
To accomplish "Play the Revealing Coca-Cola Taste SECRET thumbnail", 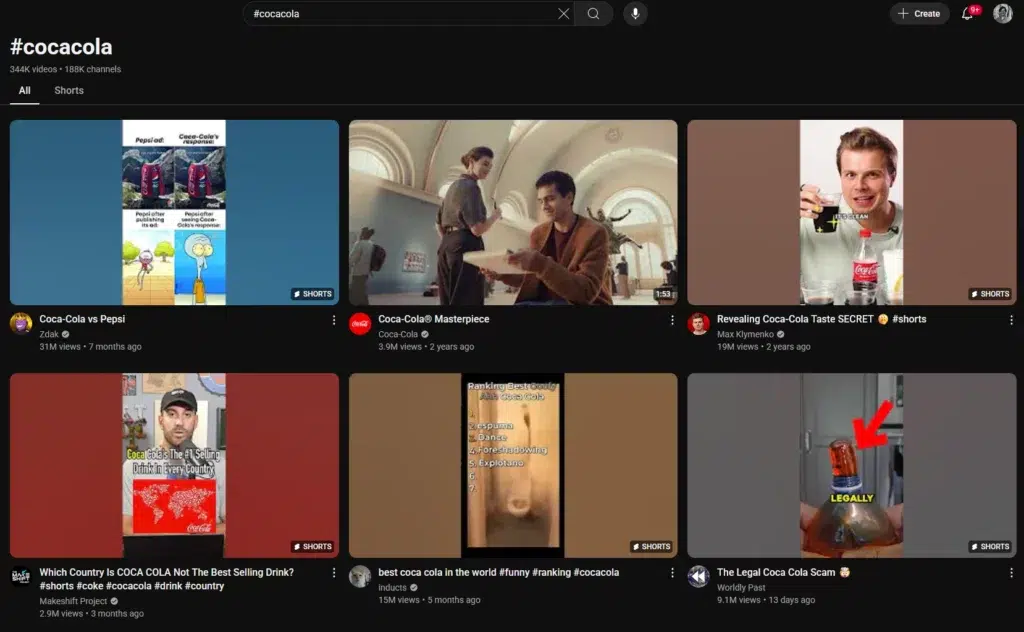I will click(852, 212).
